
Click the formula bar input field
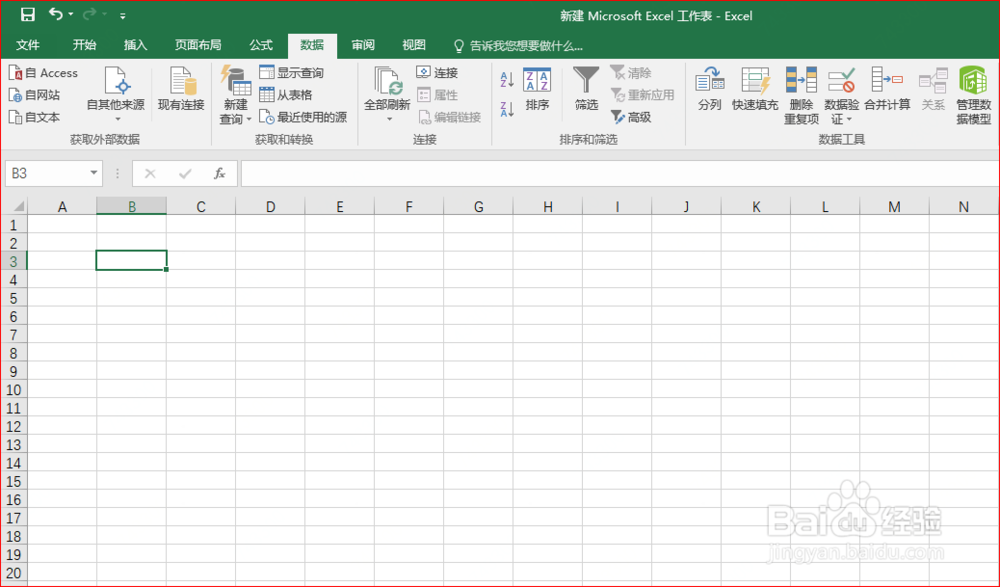619,174
